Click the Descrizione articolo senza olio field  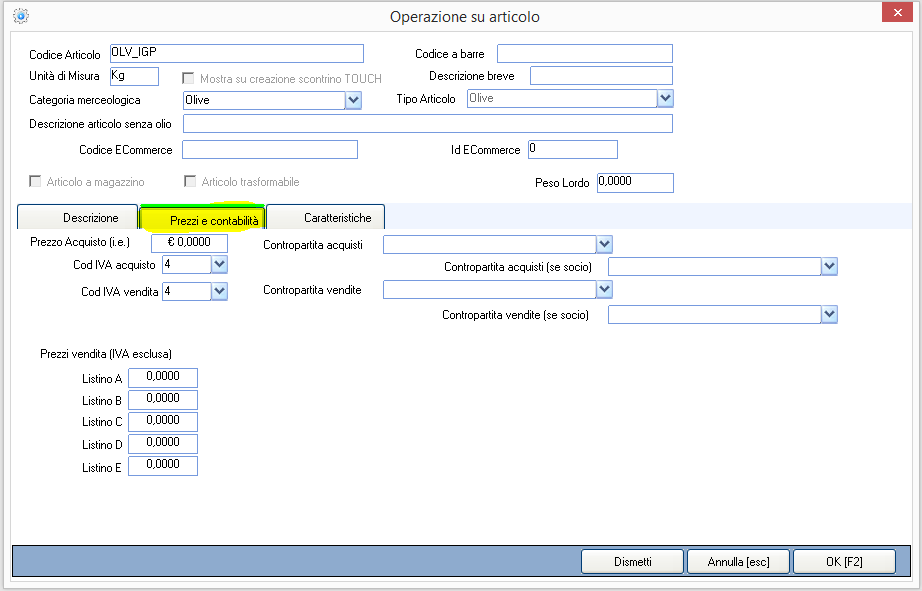(427, 124)
